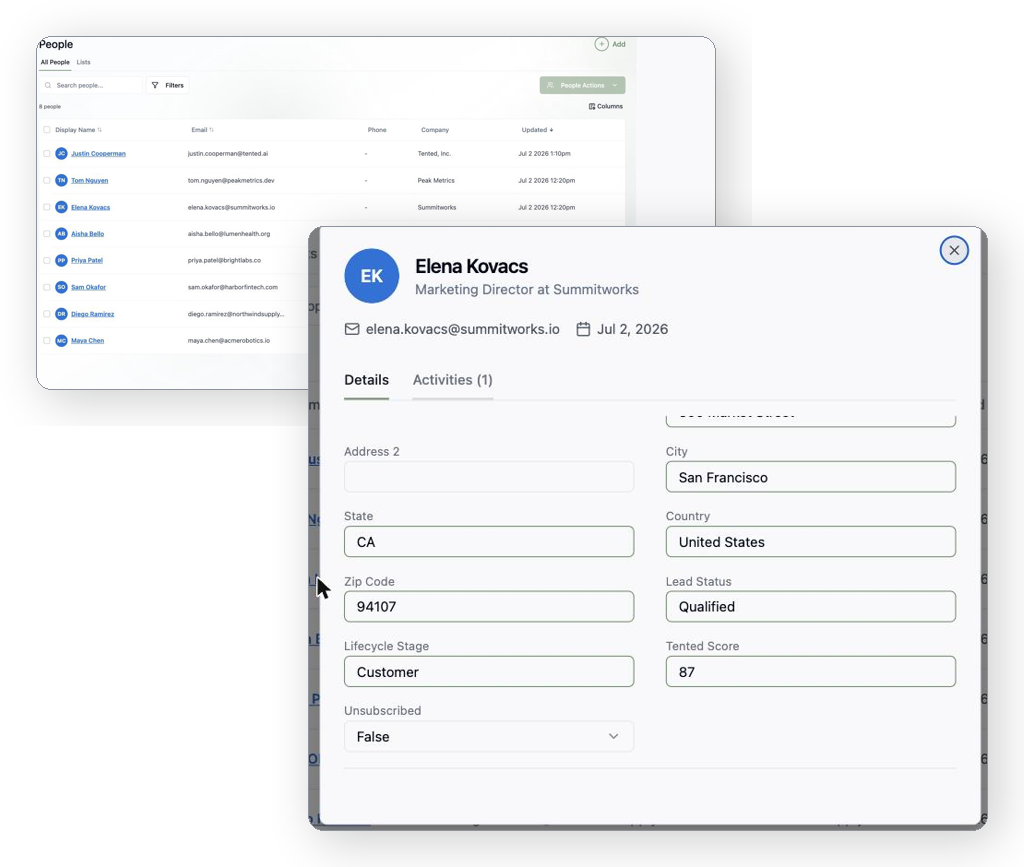Screen dimensions: 1024x867
Task: Check the Sam Okafor row checkbox
Action: click(x=46, y=287)
